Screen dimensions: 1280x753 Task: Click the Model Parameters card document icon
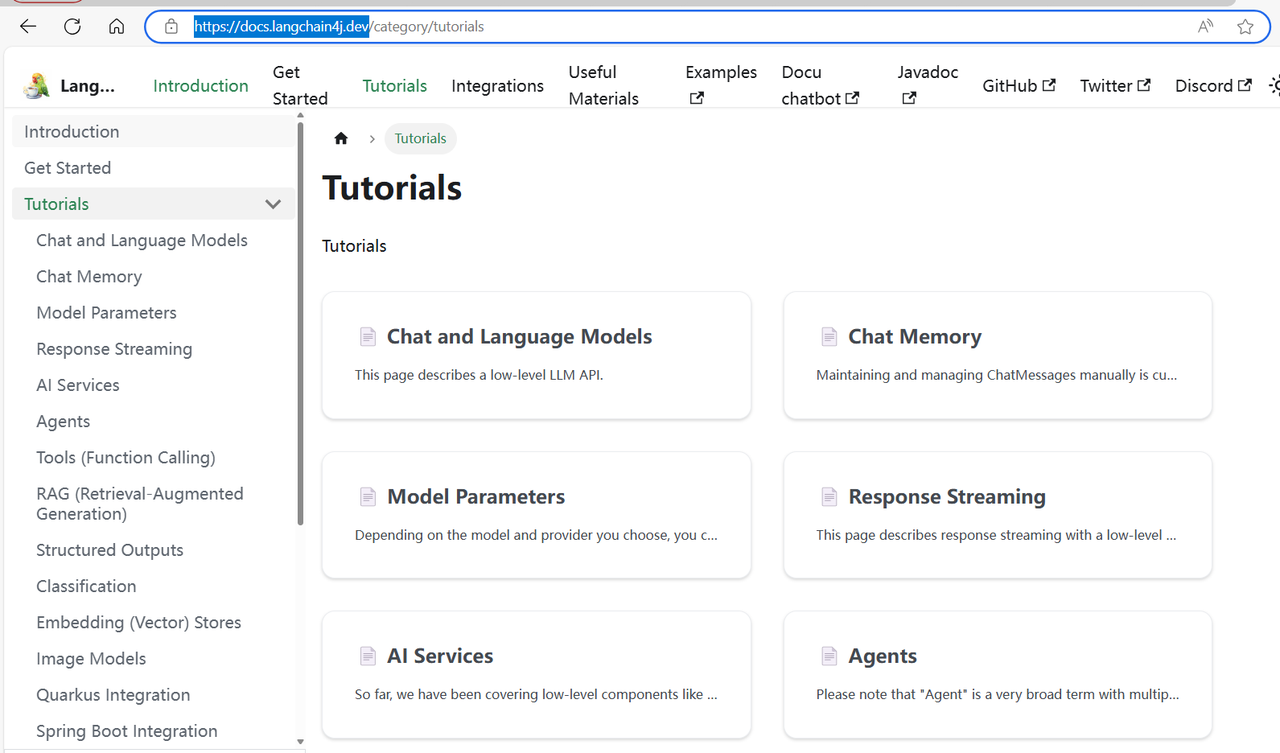pyautogui.click(x=368, y=497)
